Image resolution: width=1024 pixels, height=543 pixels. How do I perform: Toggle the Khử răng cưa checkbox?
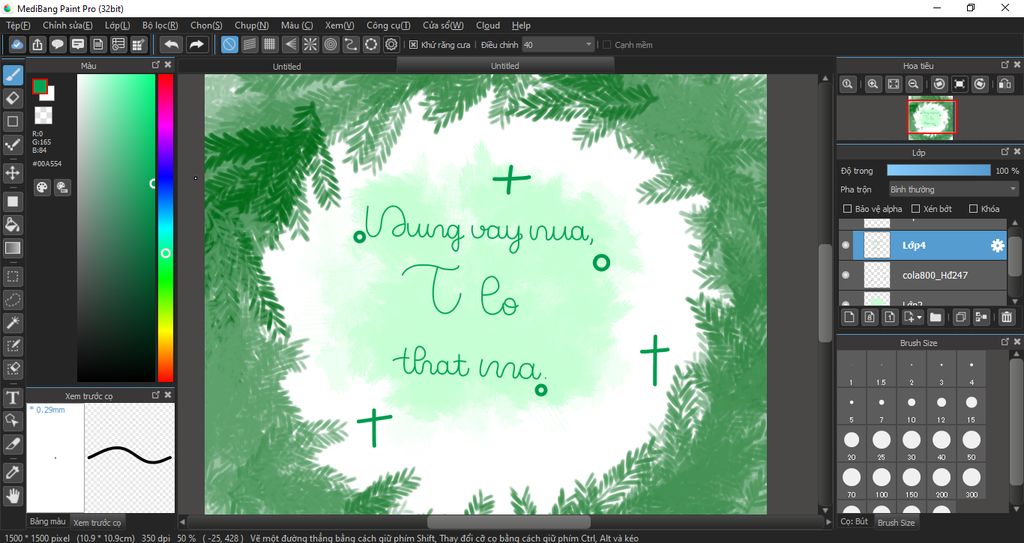413,45
